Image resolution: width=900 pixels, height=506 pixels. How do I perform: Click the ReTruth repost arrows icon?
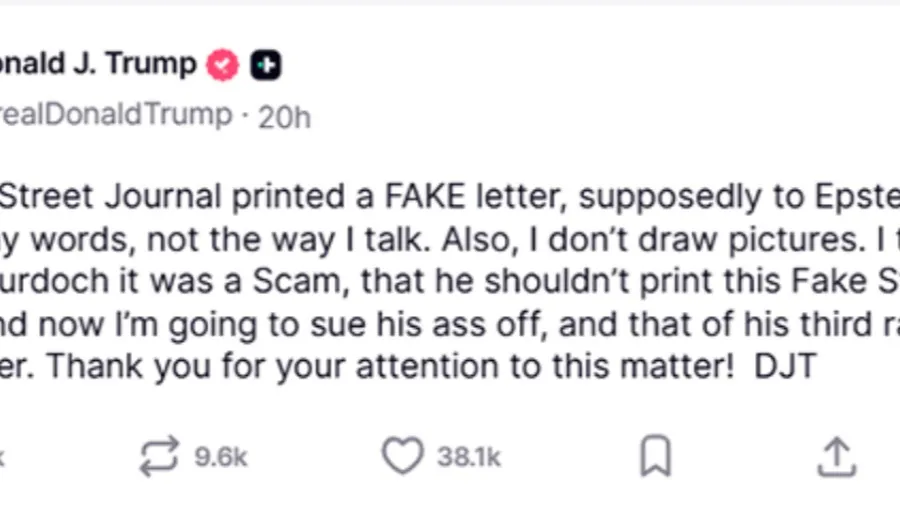pyautogui.click(x=160, y=456)
